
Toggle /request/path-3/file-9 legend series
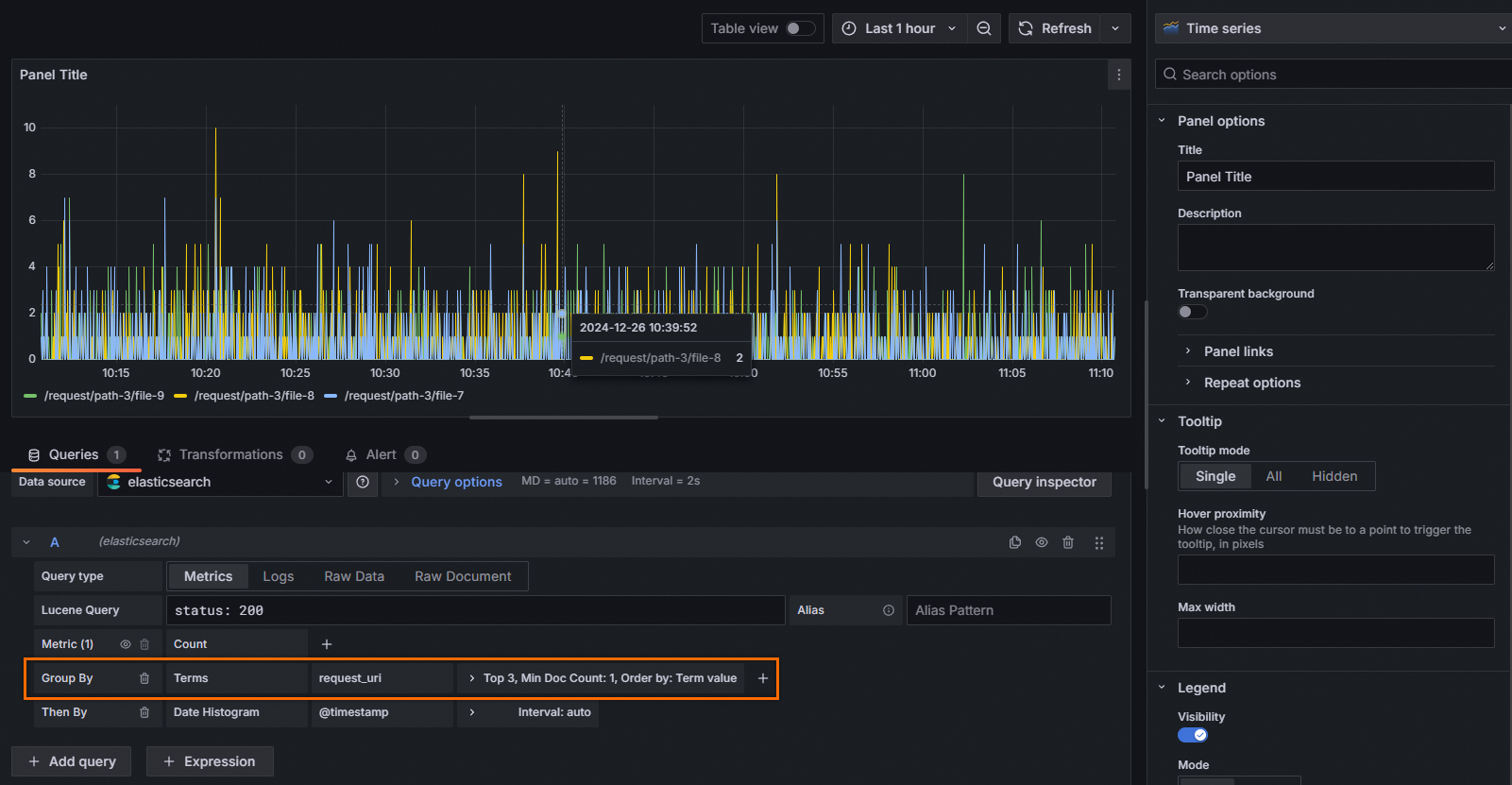pyautogui.click(x=103, y=396)
